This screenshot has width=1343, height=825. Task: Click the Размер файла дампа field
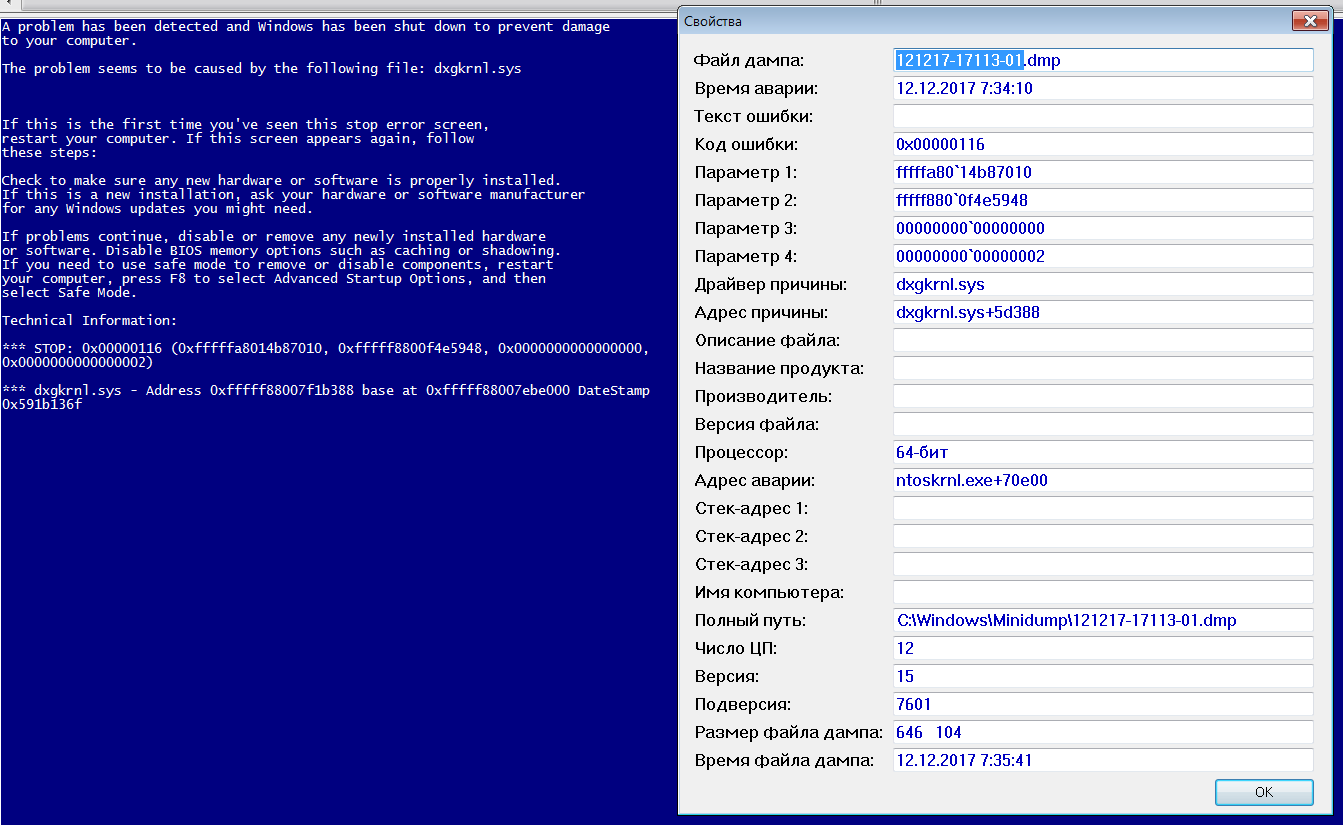(1103, 732)
